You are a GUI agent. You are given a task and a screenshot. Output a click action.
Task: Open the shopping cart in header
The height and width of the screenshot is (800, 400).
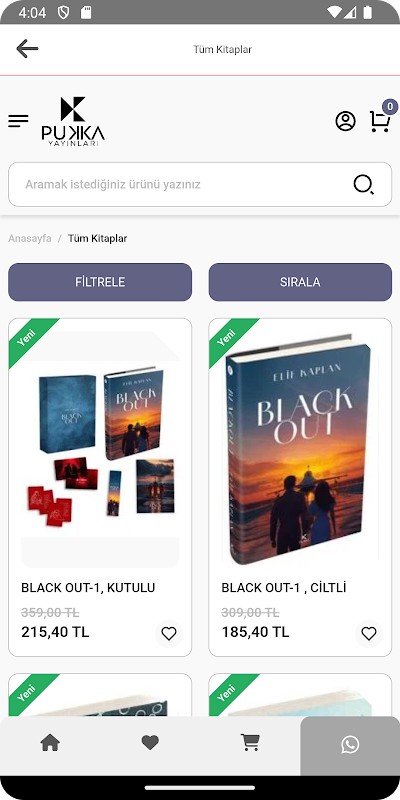381,121
